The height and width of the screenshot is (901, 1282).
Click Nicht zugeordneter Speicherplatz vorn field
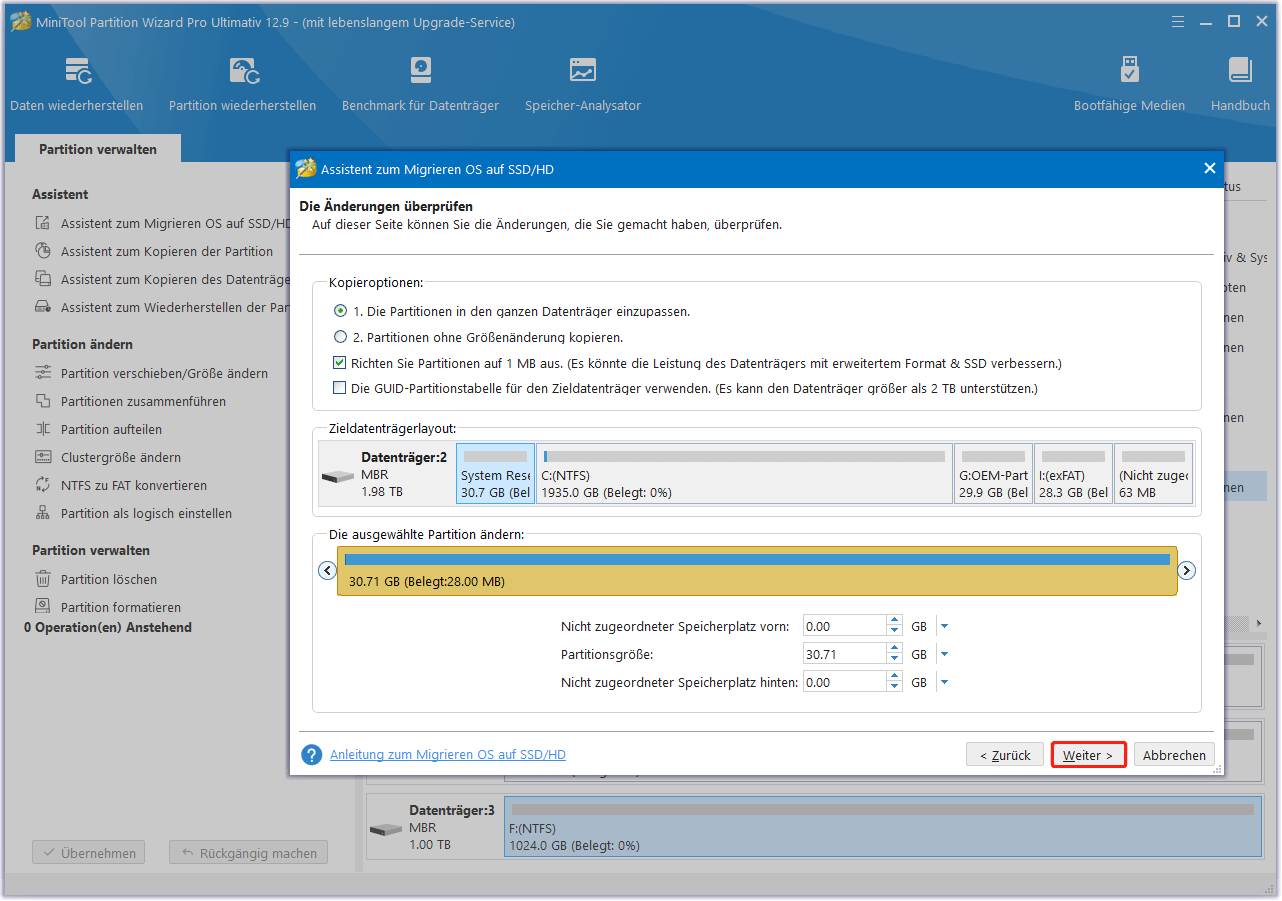(844, 627)
